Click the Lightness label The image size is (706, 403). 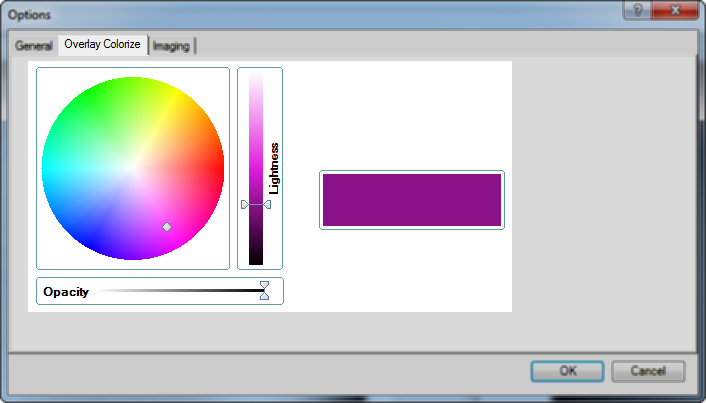pyautogui.click(x=274, y=169)
